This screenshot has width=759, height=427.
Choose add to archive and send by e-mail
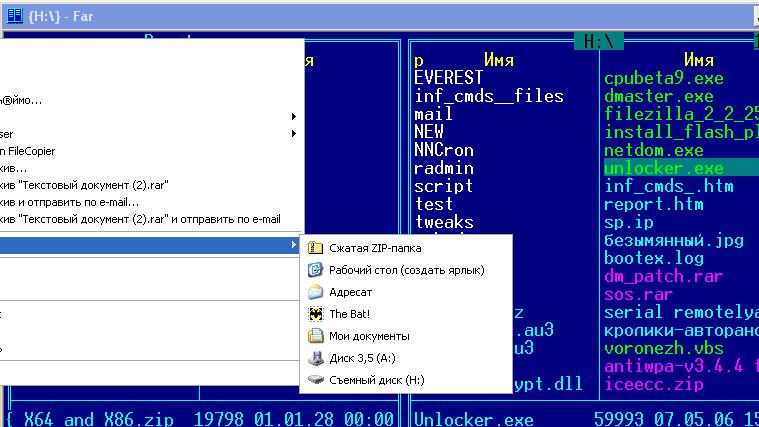70,201
